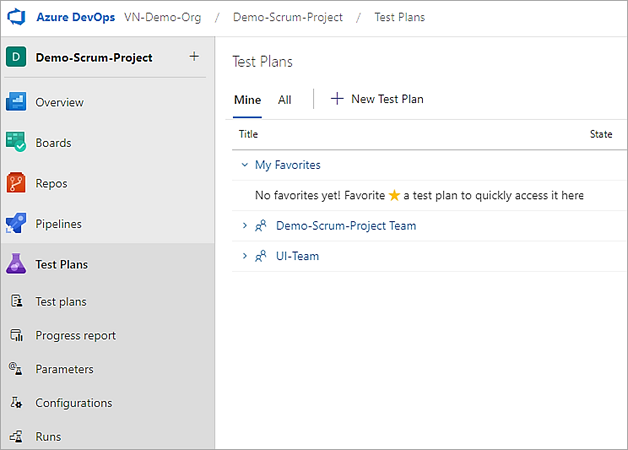Screen dimensions: 628x450
Task: Open the Repos hub icon
Action: (x=17, y=184)
